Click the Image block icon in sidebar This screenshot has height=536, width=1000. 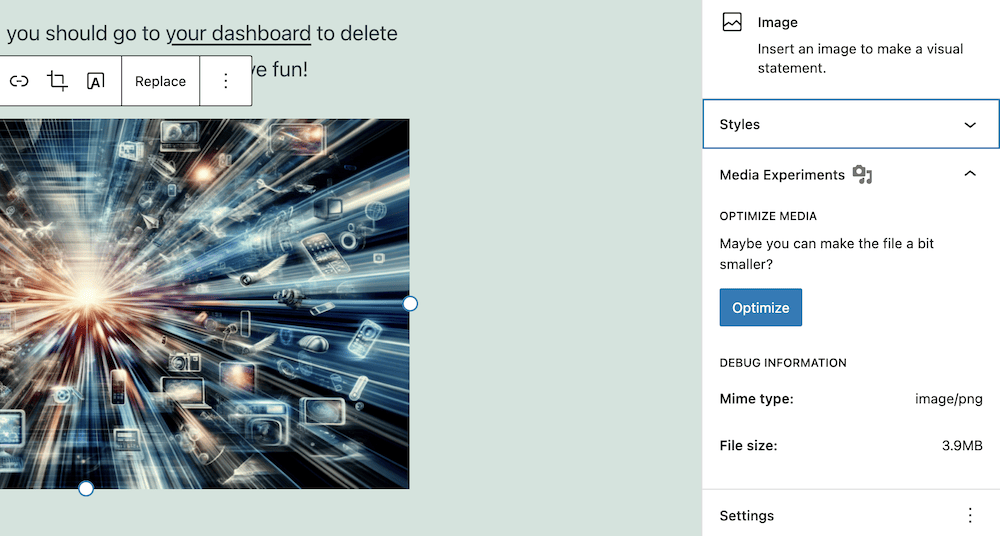click(x=732, y=22)
